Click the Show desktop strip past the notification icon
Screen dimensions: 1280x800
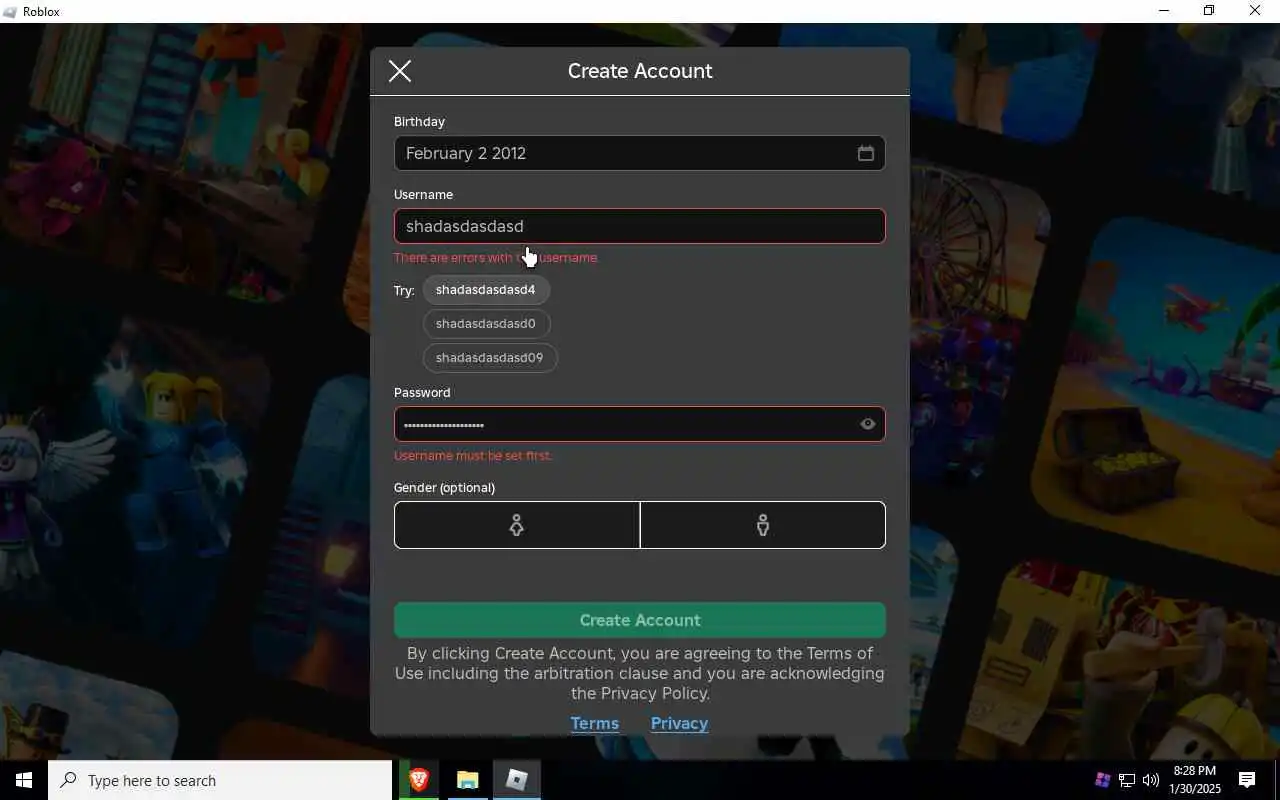coord(1277,780)
